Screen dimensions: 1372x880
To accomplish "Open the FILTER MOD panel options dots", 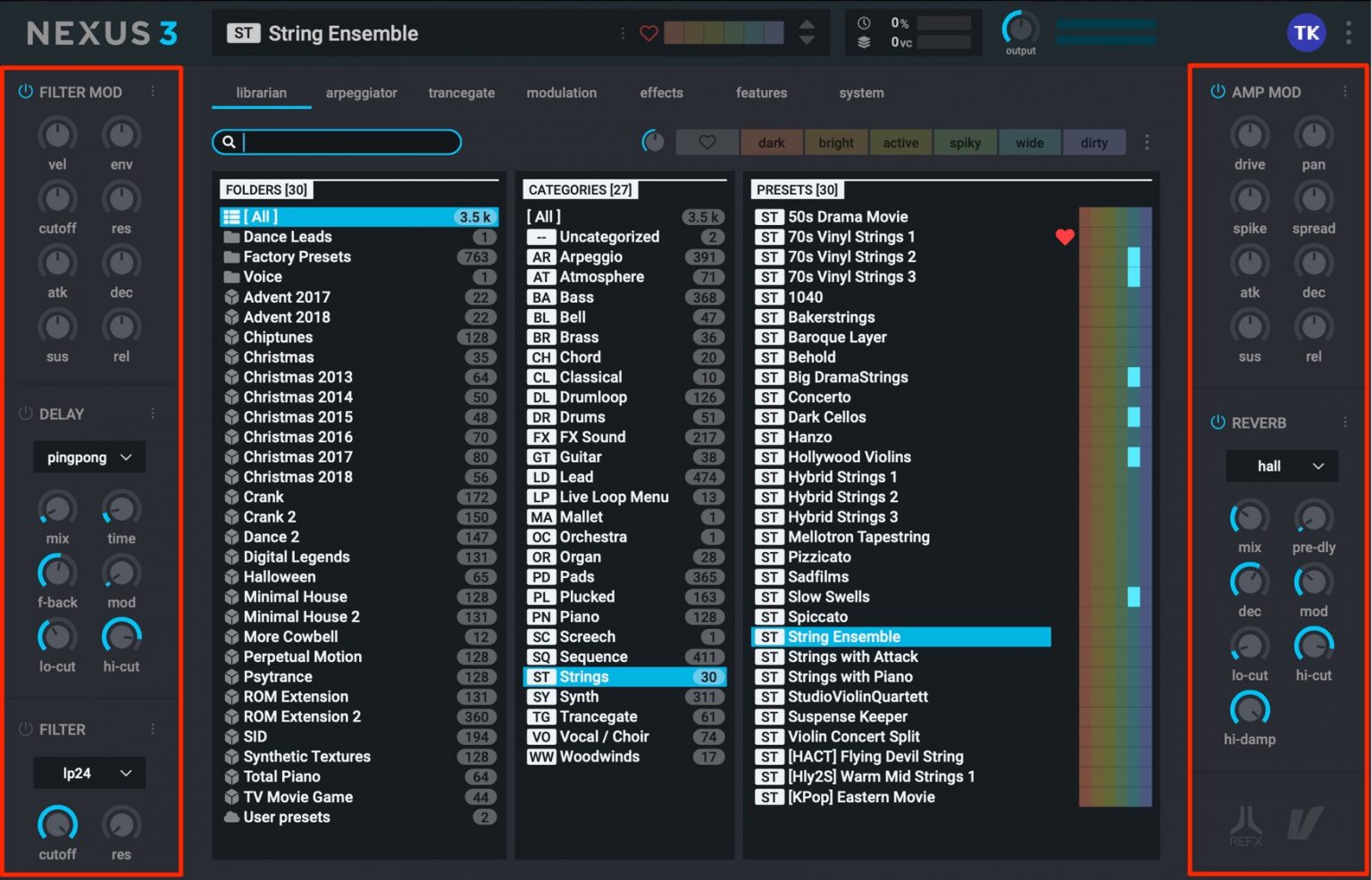I will 153,91.
